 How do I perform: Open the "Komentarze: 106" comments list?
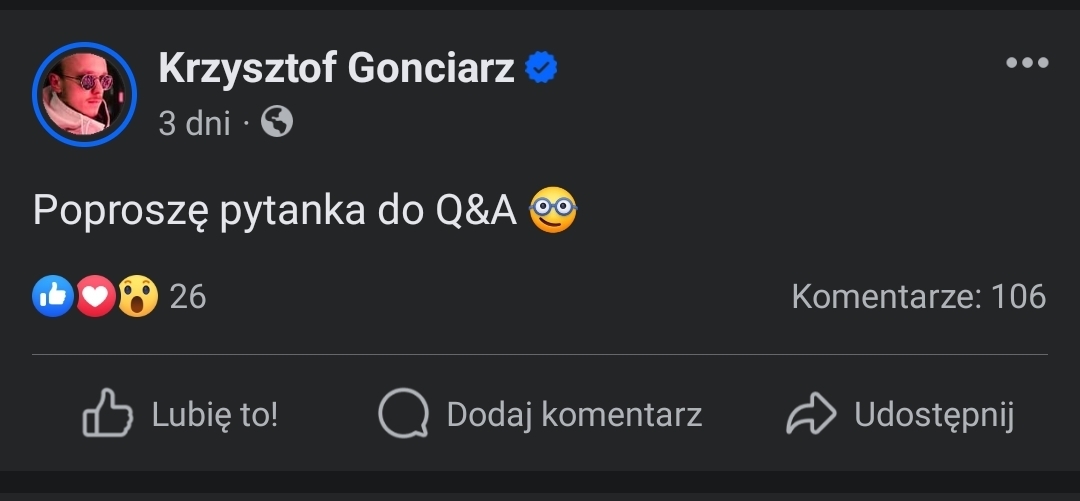click(x=918, y=296)
